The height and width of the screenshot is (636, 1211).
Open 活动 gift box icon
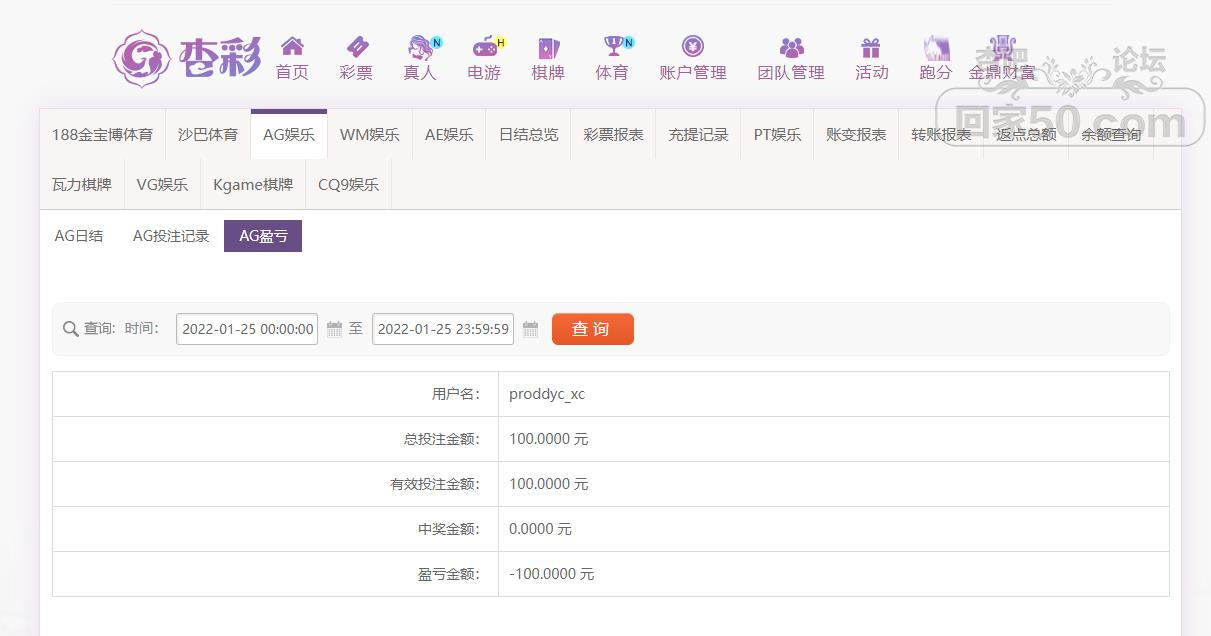click(x=871, y=47)
